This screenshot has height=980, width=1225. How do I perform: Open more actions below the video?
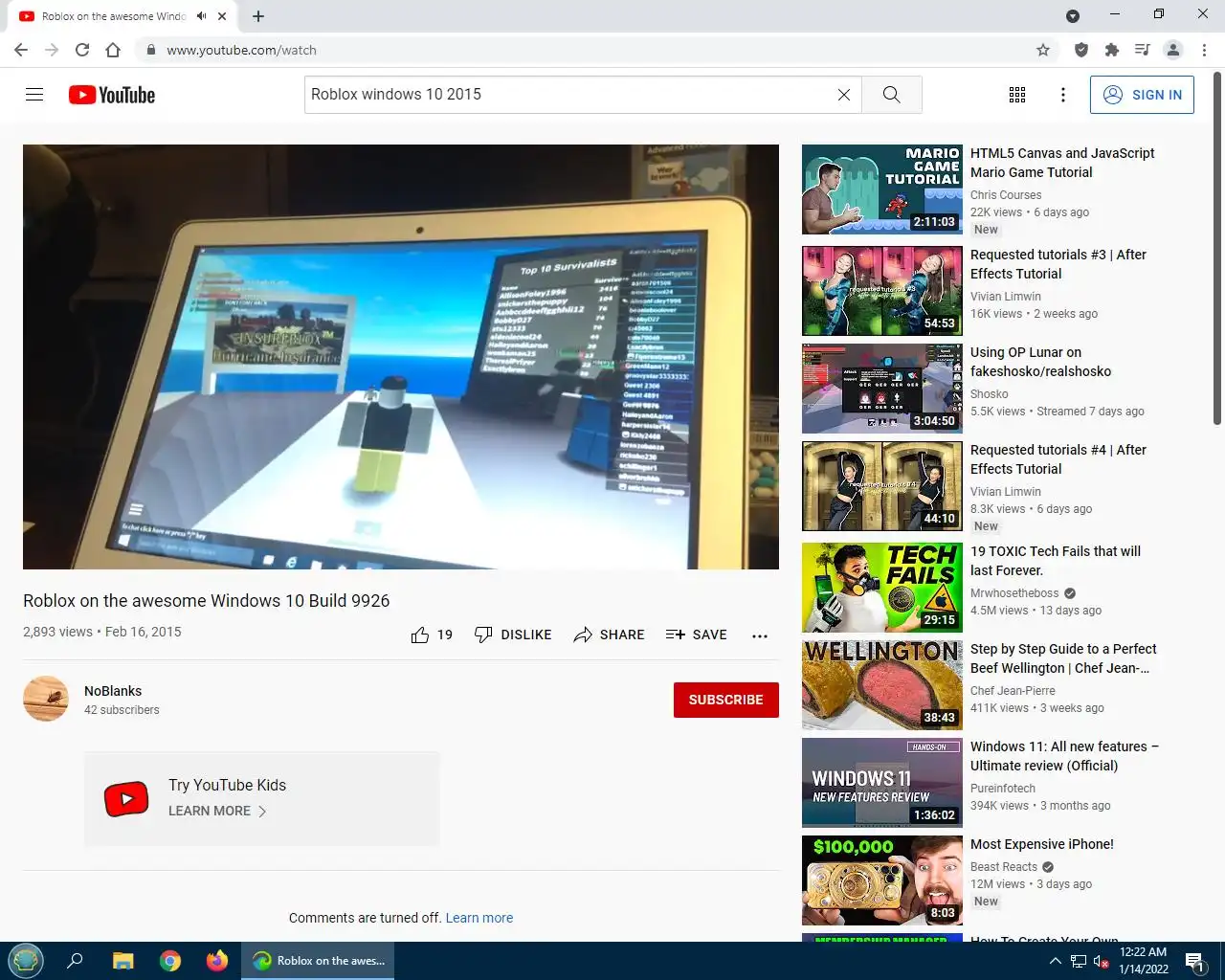click(760, 635)
